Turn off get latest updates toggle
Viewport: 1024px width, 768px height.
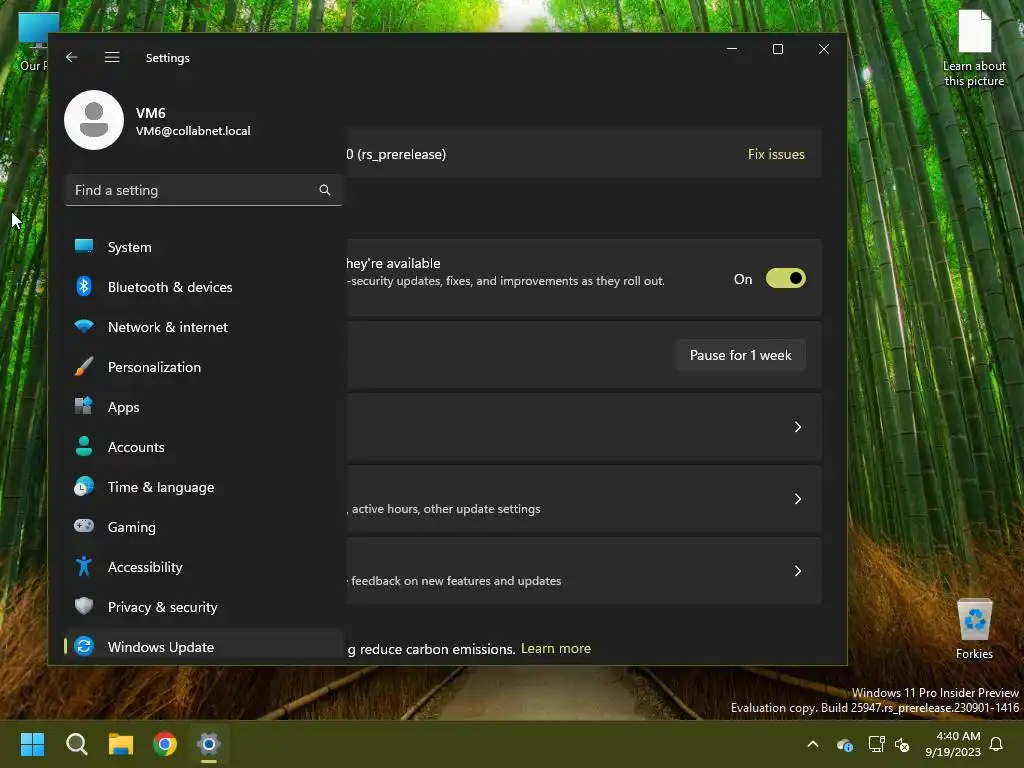[x=786, y=279]
